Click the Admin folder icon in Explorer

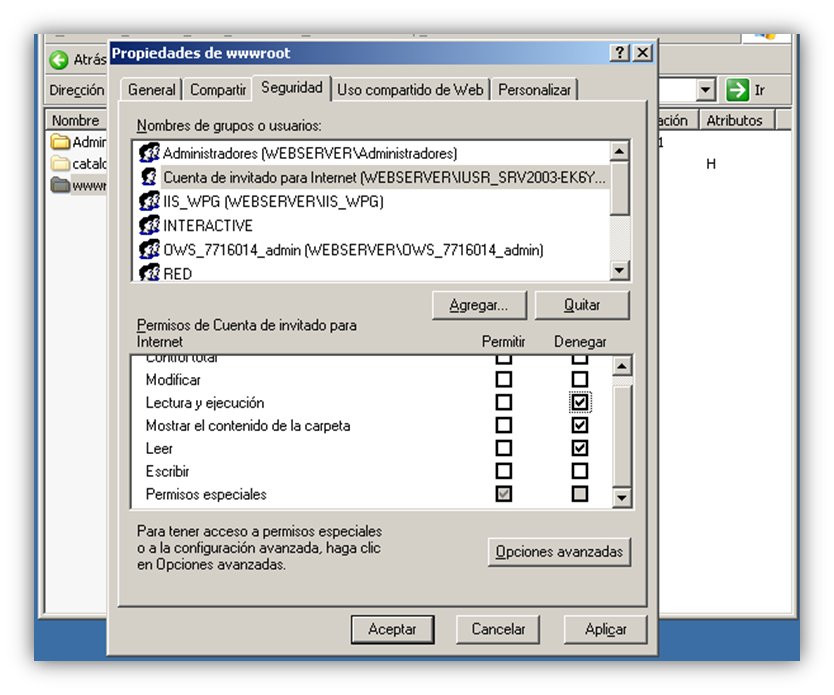point(60,142)
